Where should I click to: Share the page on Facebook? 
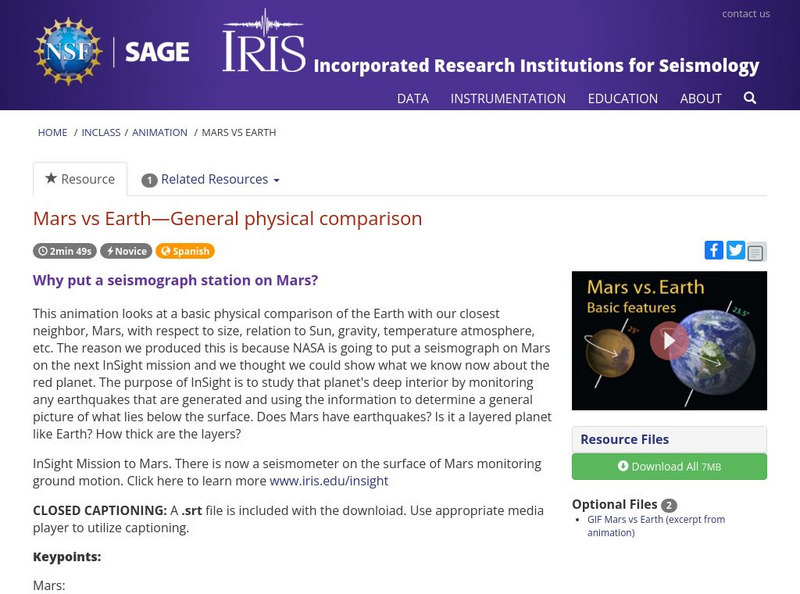(x=714, y=249)
